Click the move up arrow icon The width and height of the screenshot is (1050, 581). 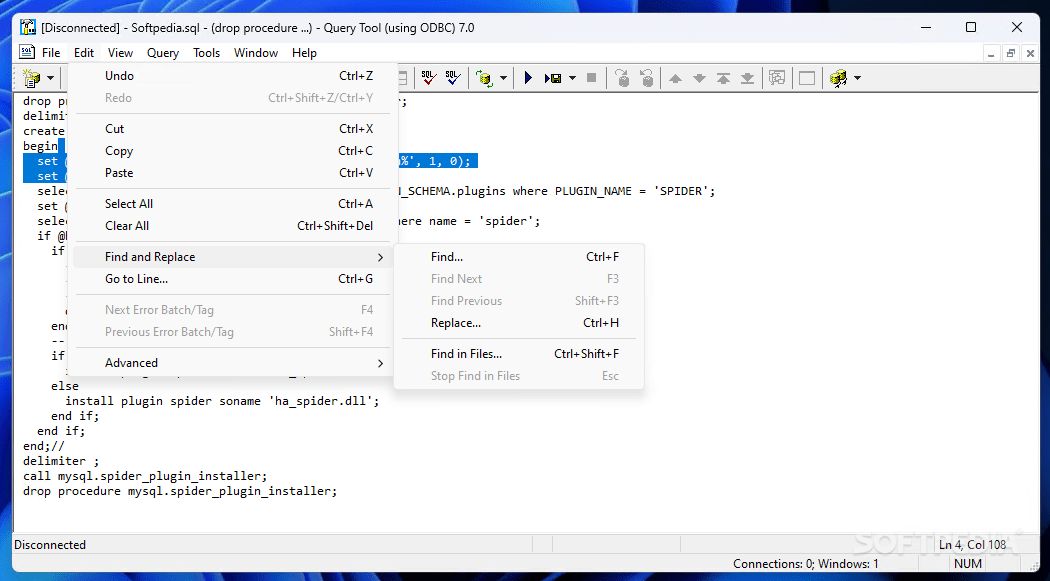tap(676, 78)
